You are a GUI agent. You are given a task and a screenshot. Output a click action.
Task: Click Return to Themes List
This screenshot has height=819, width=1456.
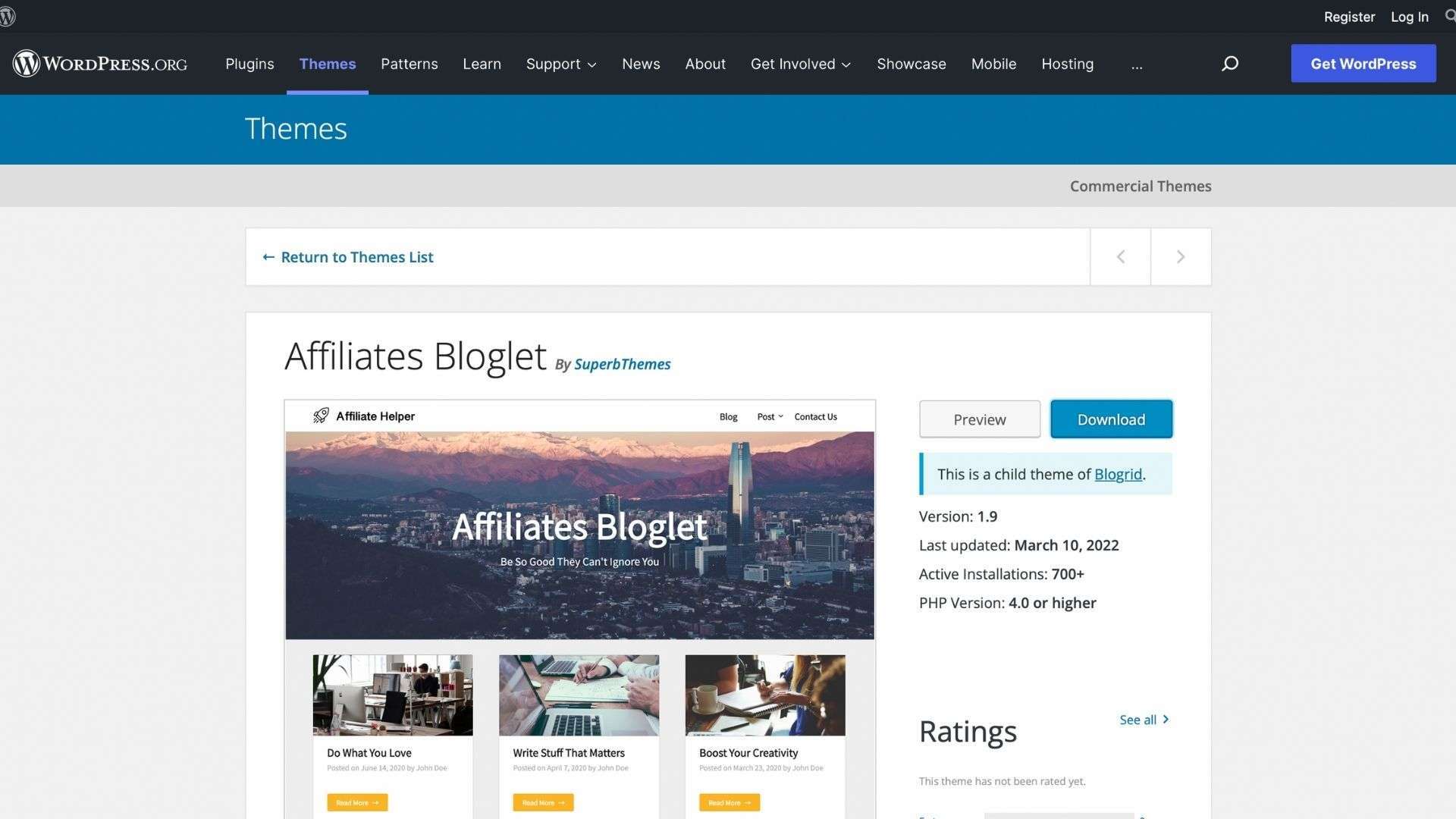point(348,257)
